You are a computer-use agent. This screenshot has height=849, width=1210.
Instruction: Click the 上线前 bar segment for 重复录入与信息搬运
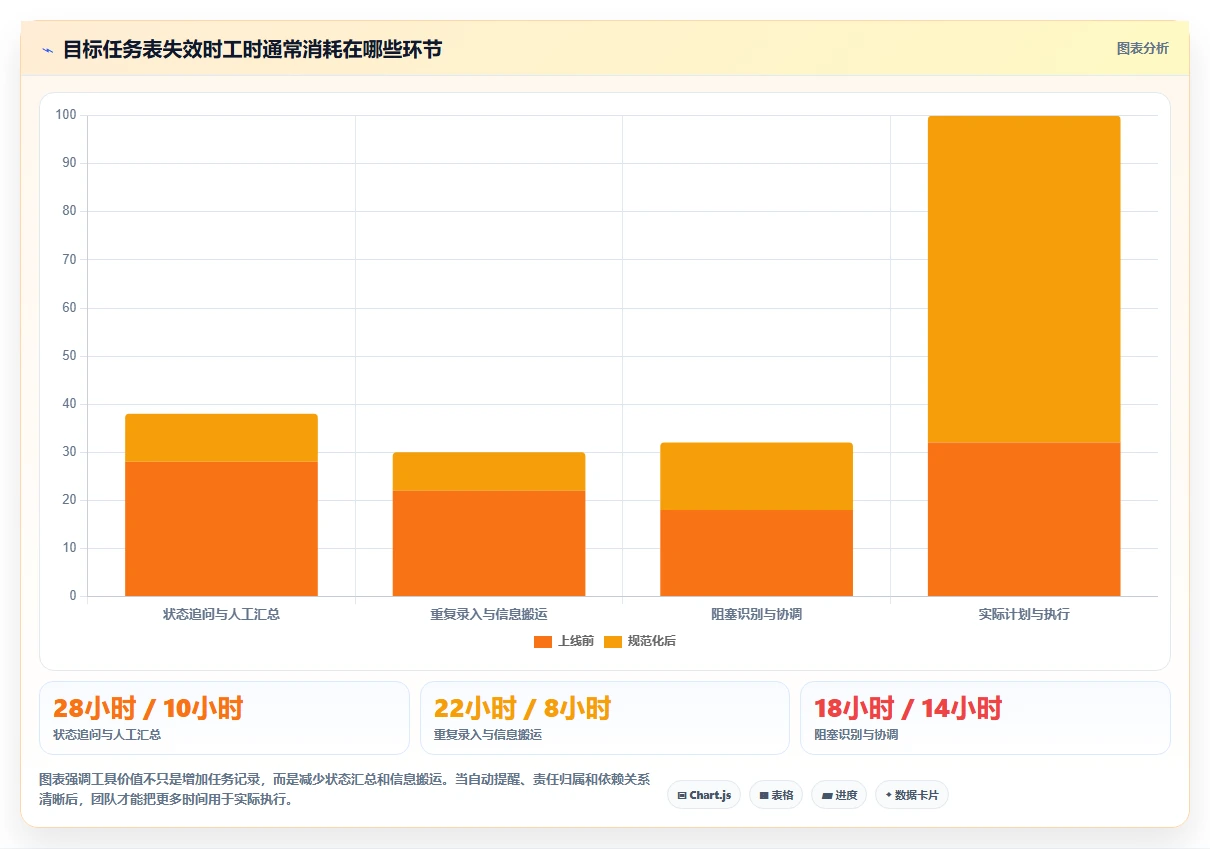tap(489, 543)
